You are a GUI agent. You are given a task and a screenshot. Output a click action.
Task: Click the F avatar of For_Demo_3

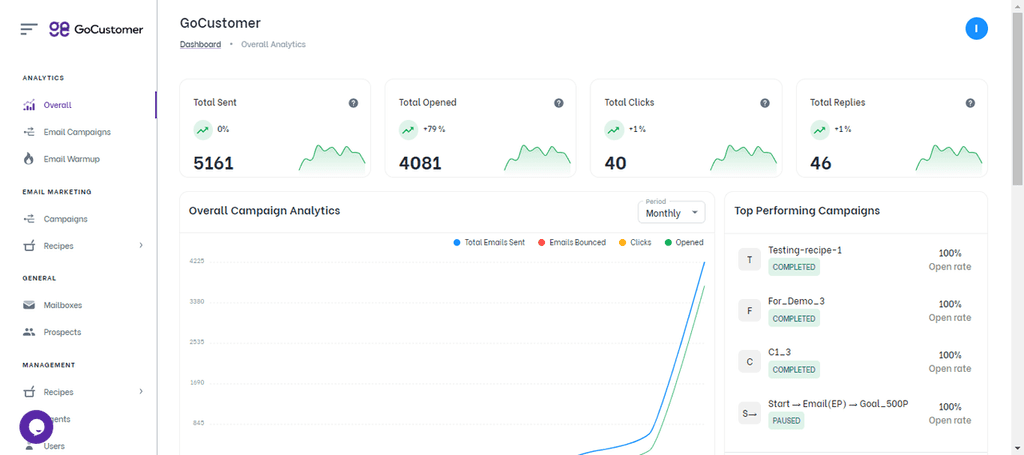[750, 311]
